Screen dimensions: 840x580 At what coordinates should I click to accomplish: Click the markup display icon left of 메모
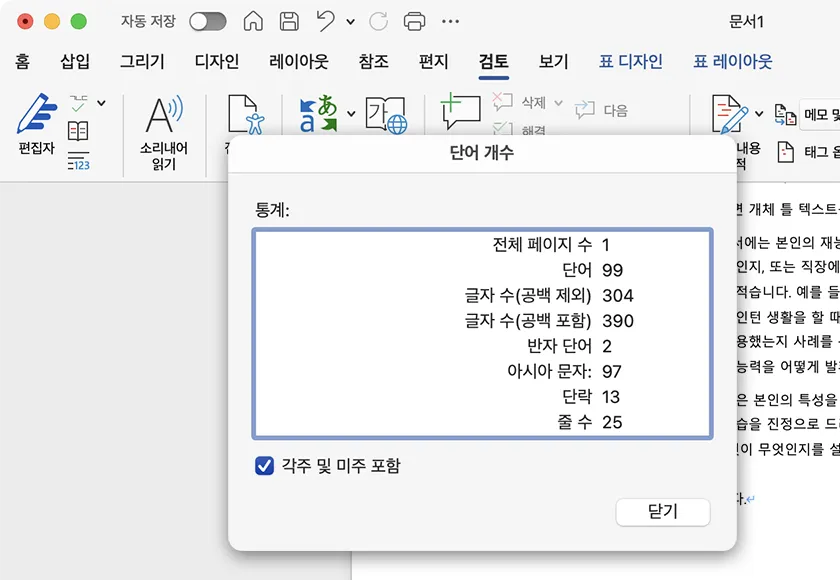click(x=785, y=114)
